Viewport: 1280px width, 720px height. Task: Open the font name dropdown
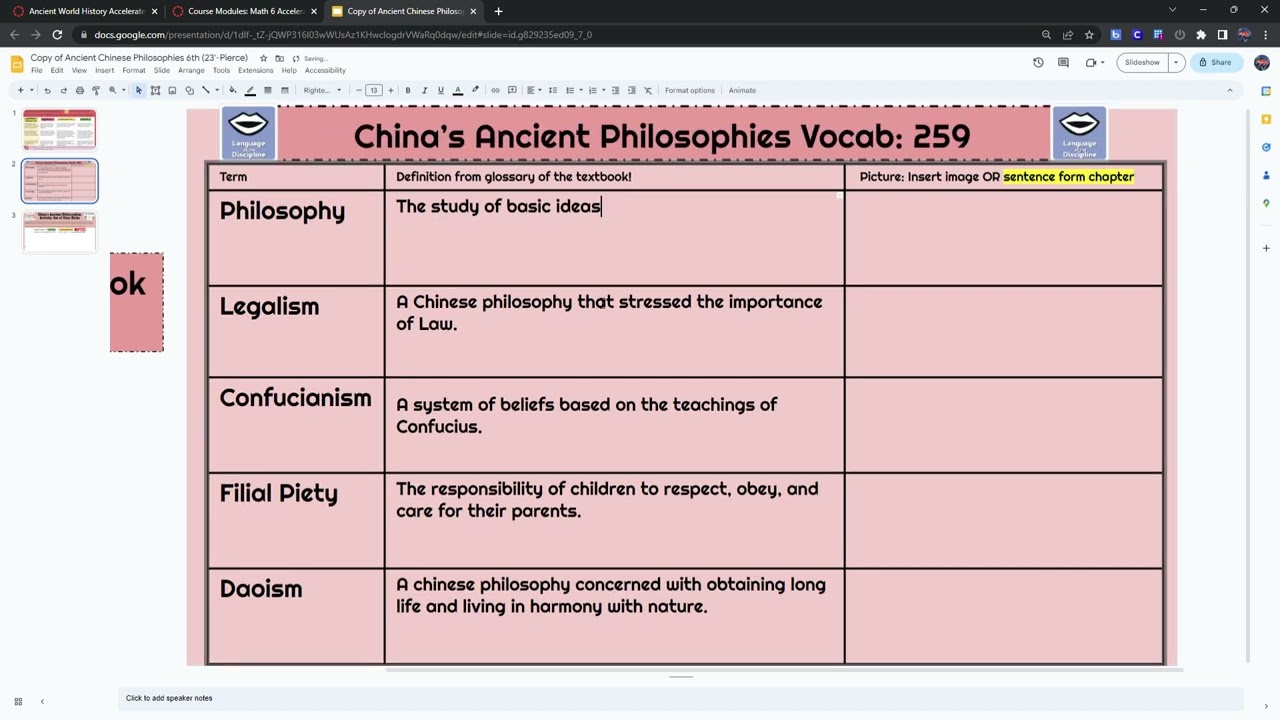pos(323,90)
